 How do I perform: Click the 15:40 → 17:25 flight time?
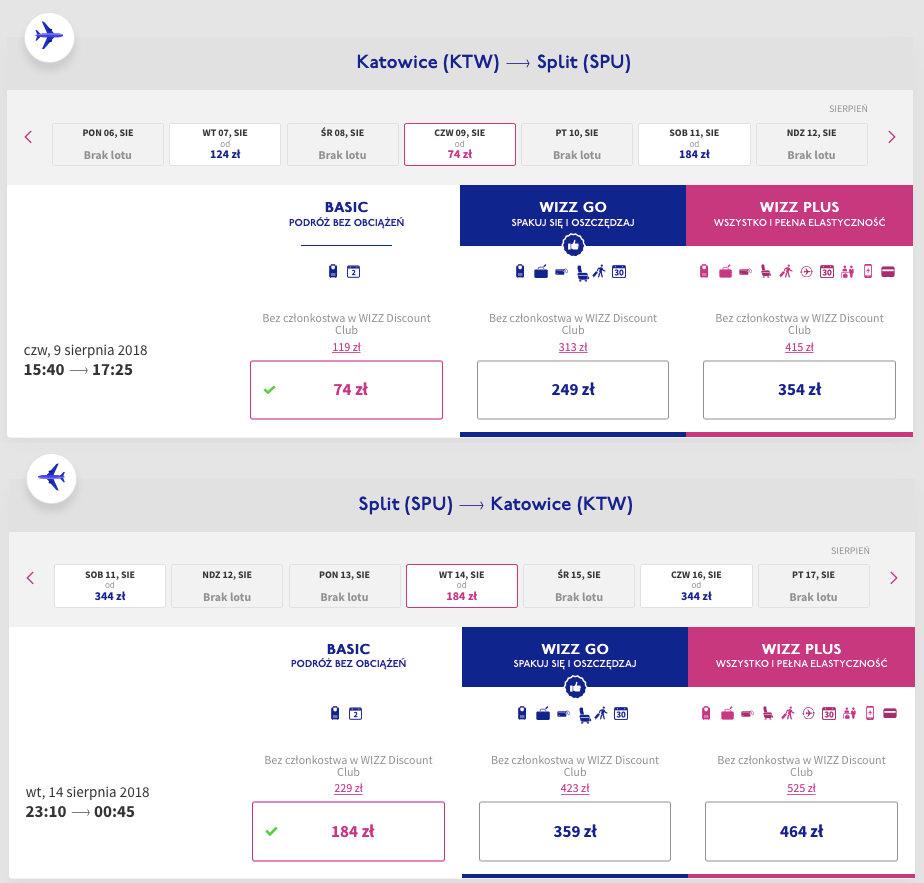click(x=78, y=370)
